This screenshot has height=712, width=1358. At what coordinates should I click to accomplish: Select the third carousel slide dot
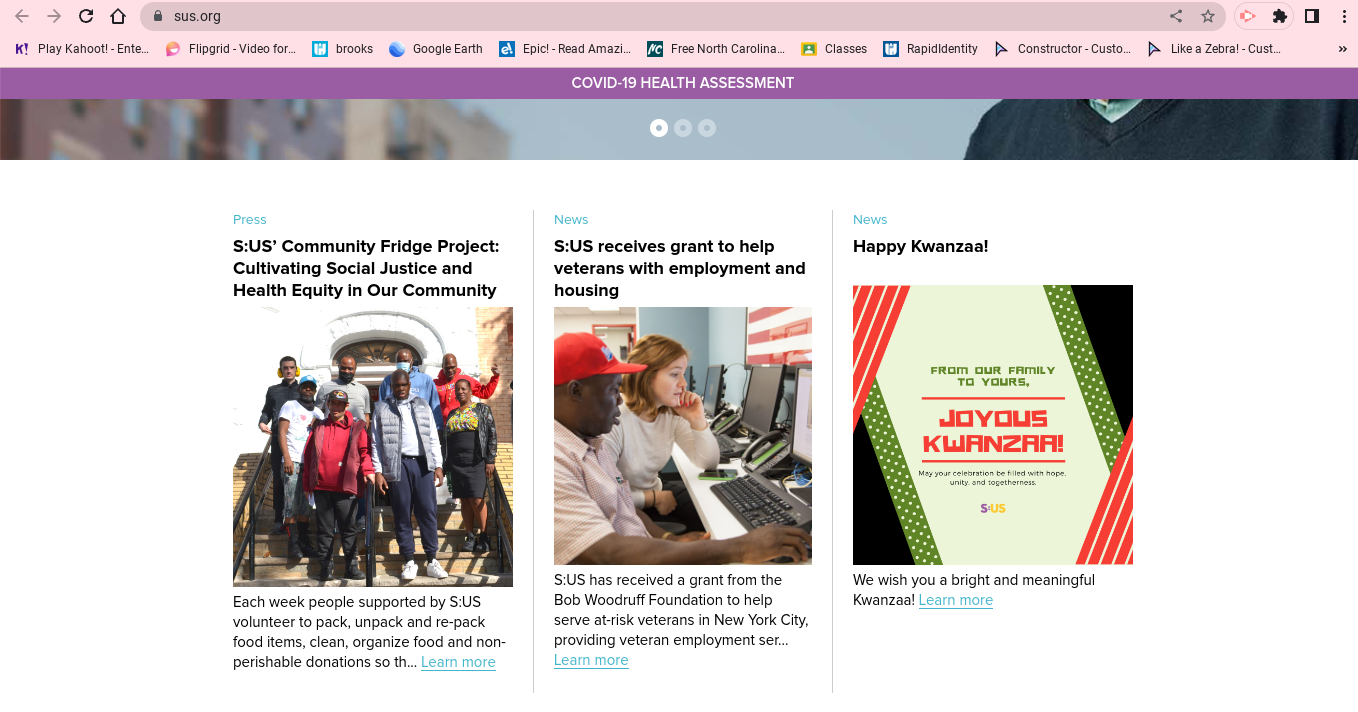[707, 128]
